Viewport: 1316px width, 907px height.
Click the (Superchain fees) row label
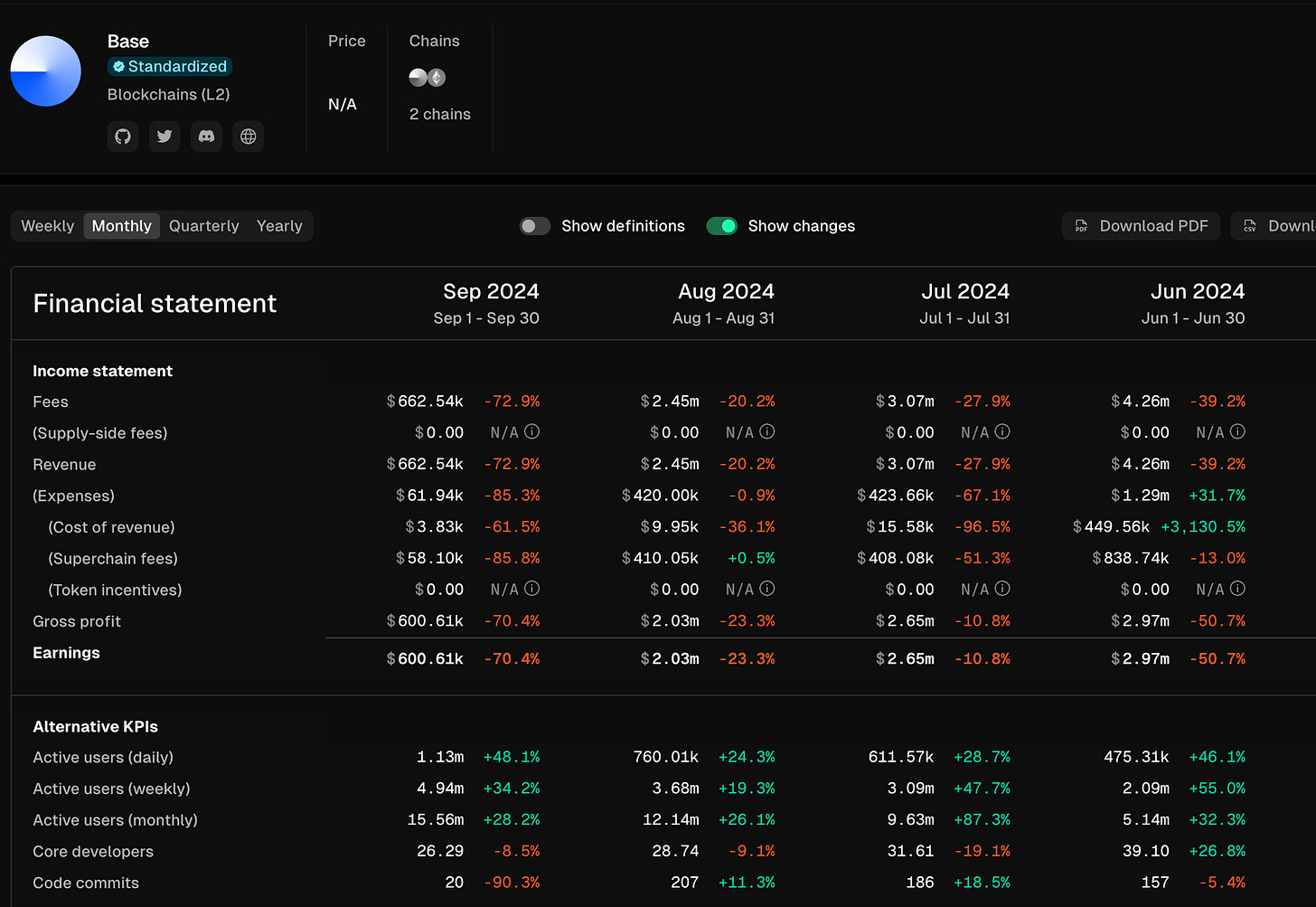tap(113, 559)
